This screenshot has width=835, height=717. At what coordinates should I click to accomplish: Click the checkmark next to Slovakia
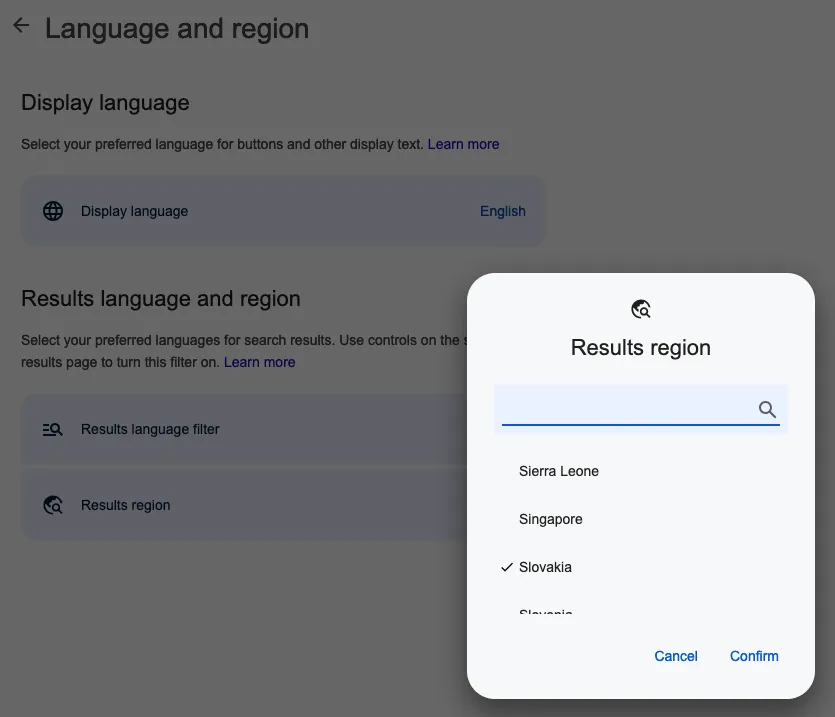point(506,567)
